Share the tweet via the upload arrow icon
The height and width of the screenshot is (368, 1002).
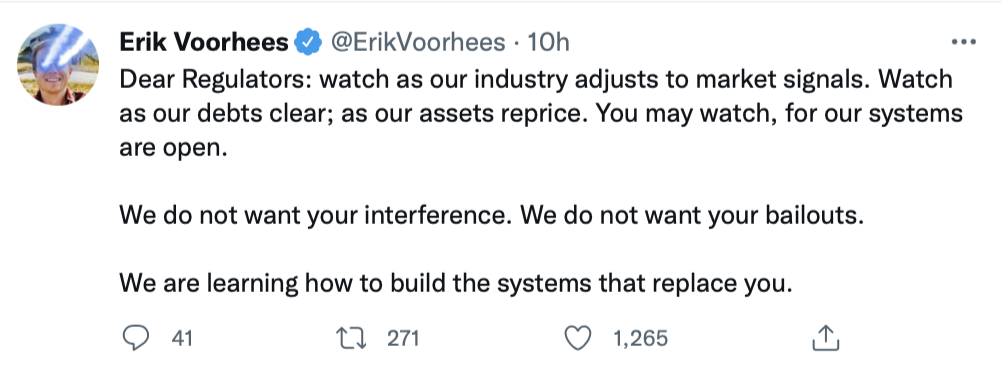[824, 338]
